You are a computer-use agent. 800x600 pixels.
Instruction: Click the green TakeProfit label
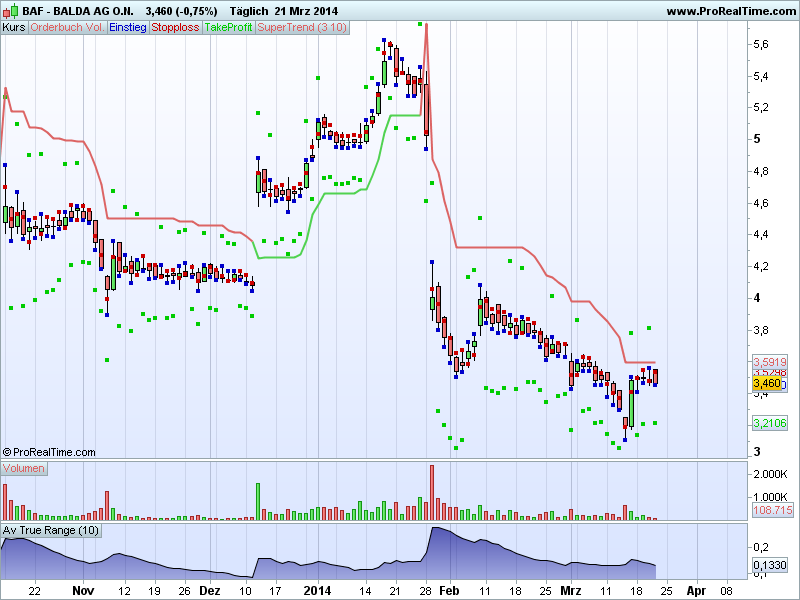[229, 27]
